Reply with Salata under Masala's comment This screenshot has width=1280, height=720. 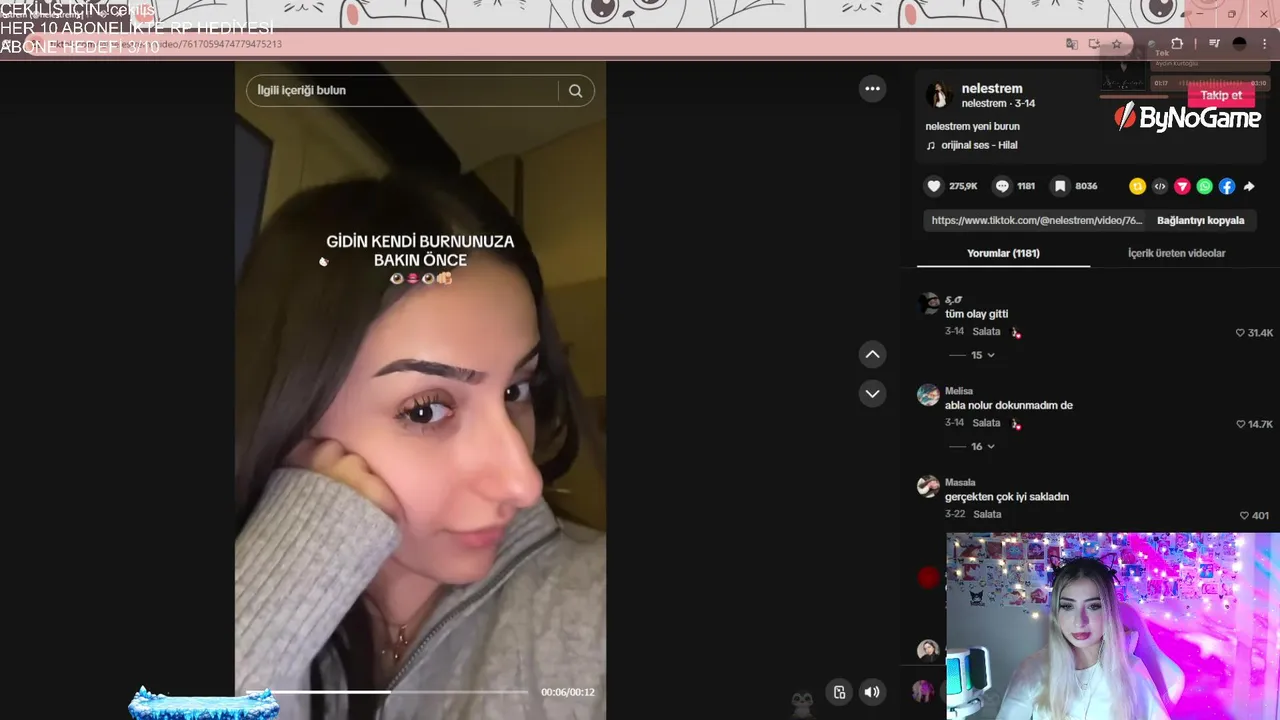point(987,514)
